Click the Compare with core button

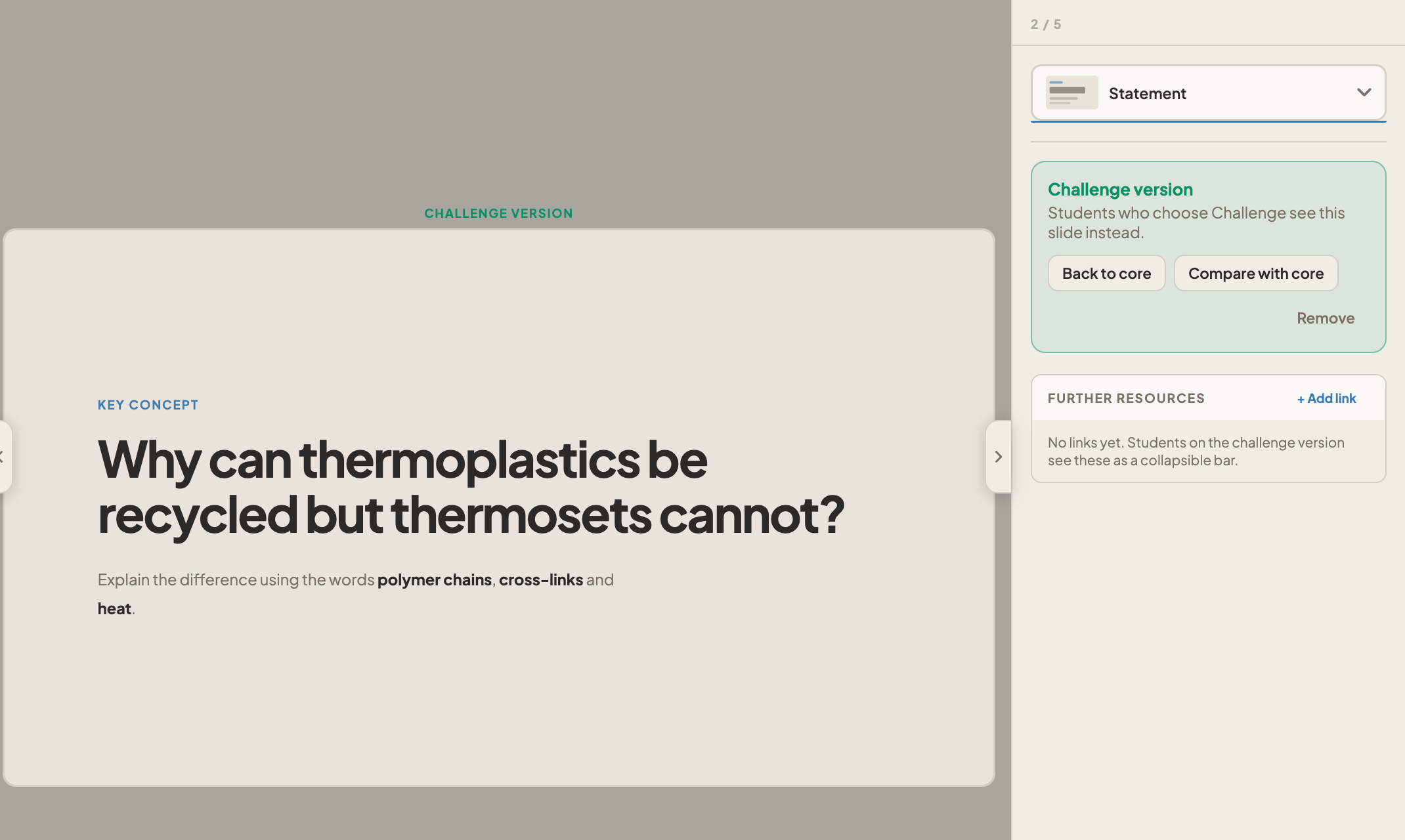click(x=1256, y=273)
